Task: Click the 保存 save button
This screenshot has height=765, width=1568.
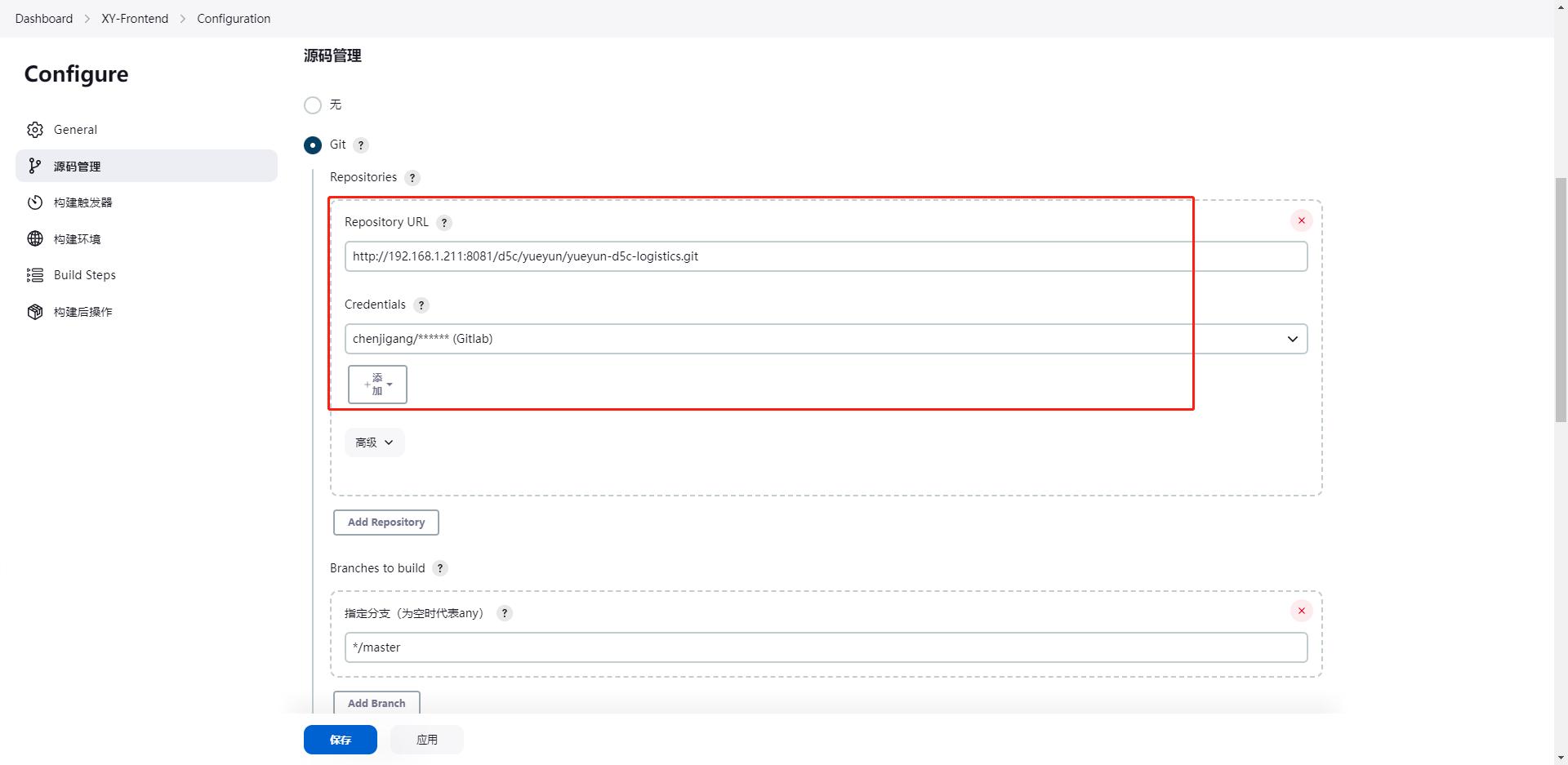Action: (341, 739)
